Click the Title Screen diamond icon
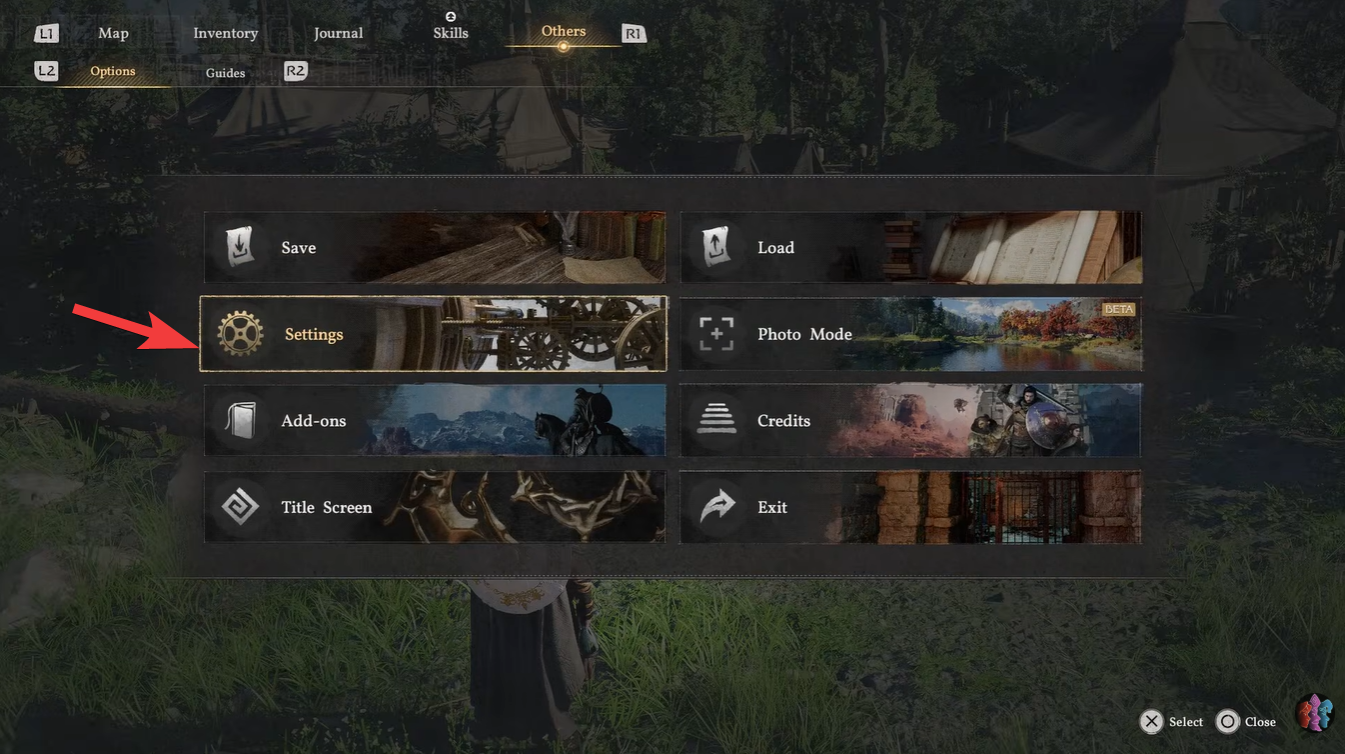 click(240, 507)
